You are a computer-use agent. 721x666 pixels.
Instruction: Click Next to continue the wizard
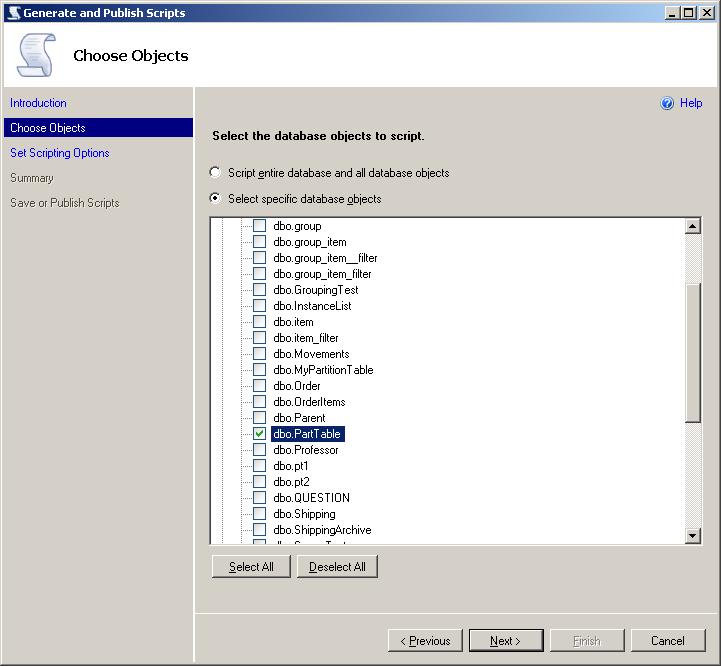click(x=507, y=641)
